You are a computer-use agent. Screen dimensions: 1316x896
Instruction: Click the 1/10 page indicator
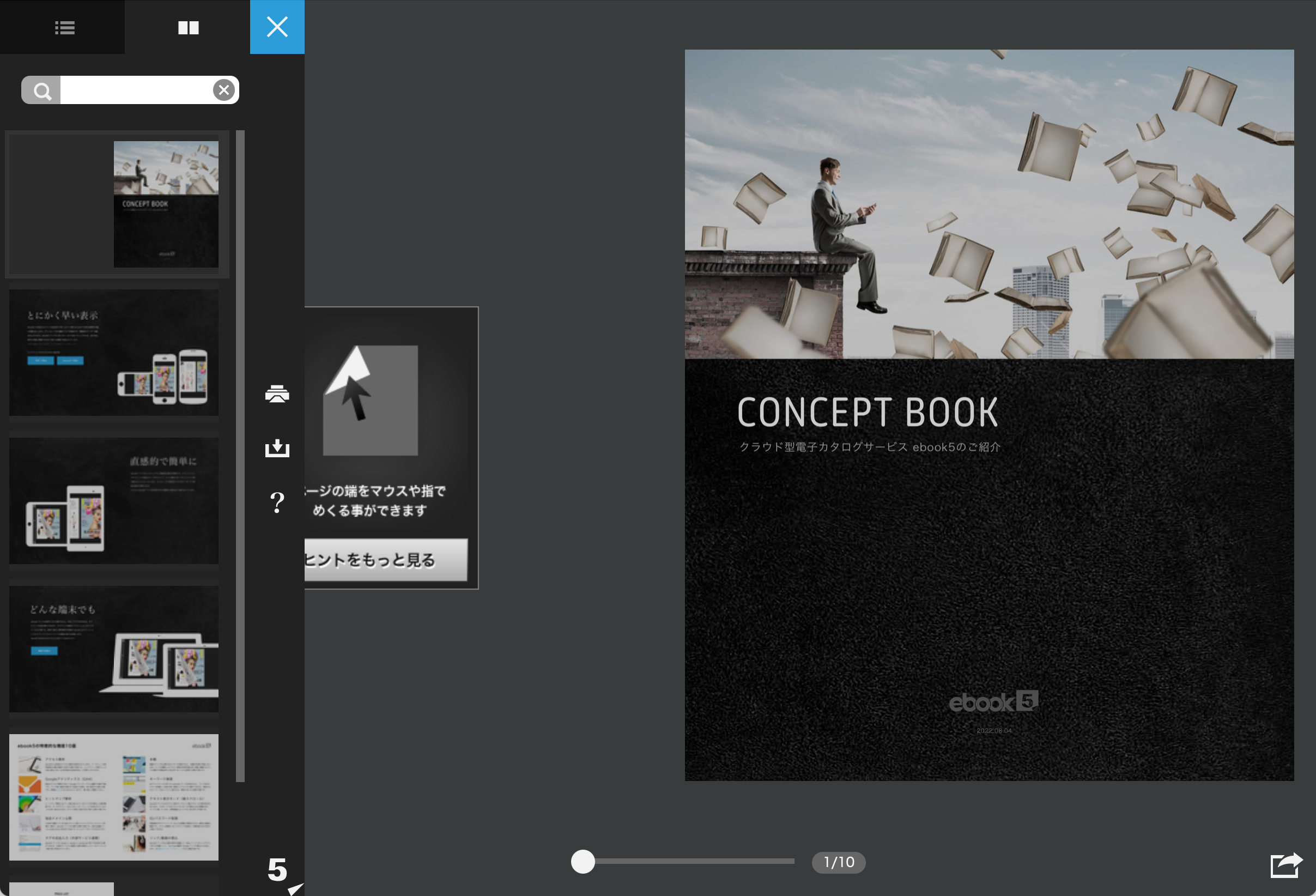[x=839, y=862]
